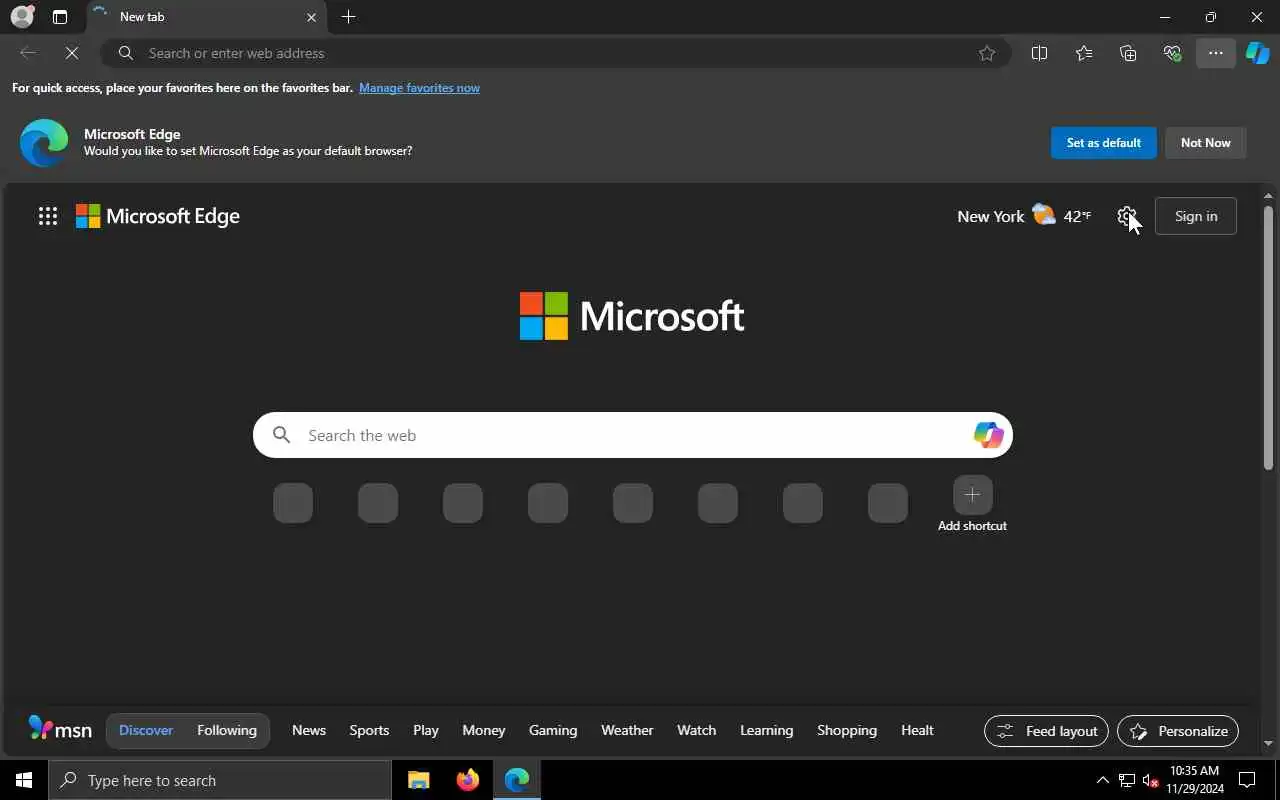Open the News category
The image size is (1280, 800).
[309, 730]
